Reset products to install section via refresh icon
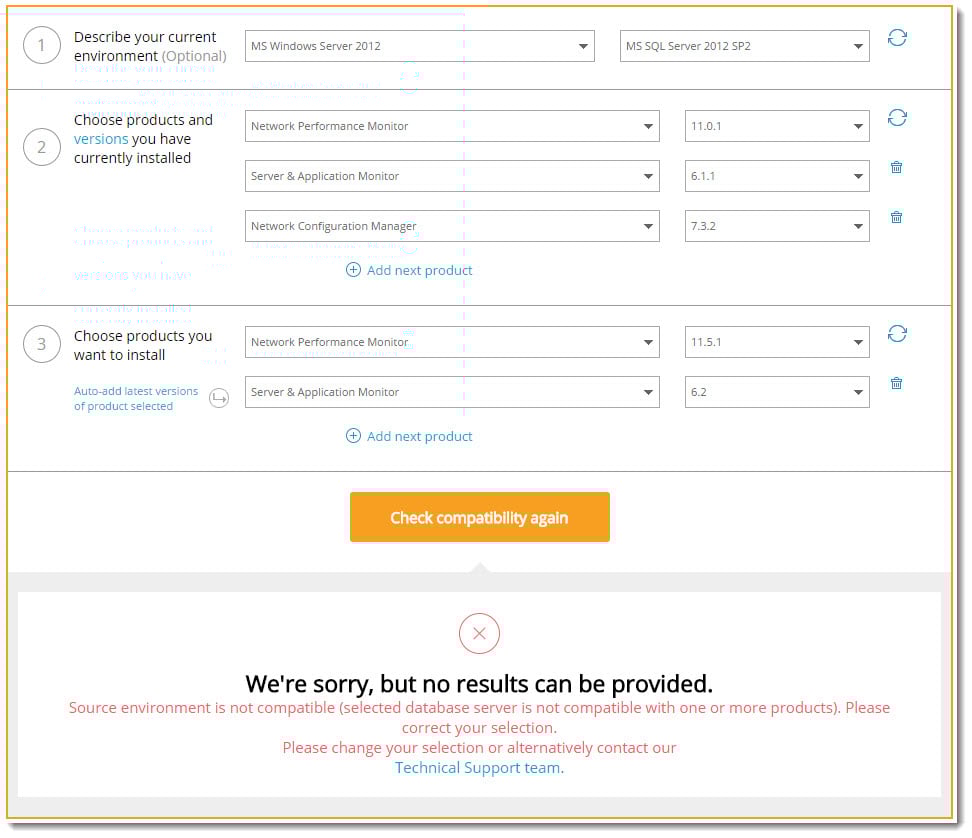This screenshot has height=838, width=972. 897,333
